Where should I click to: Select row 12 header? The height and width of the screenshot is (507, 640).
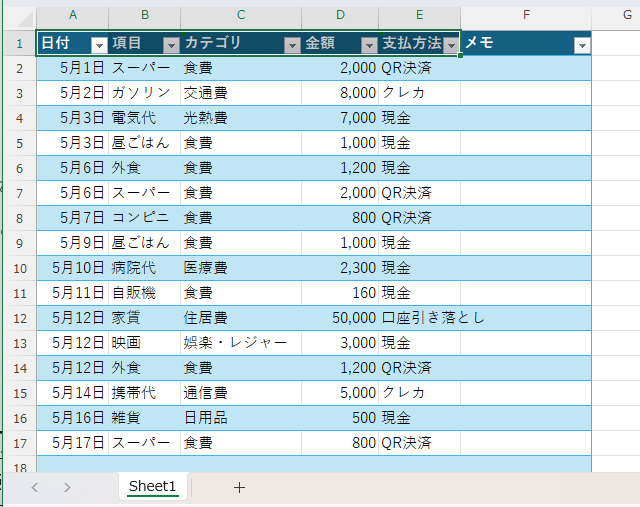(x=20, y=318)
